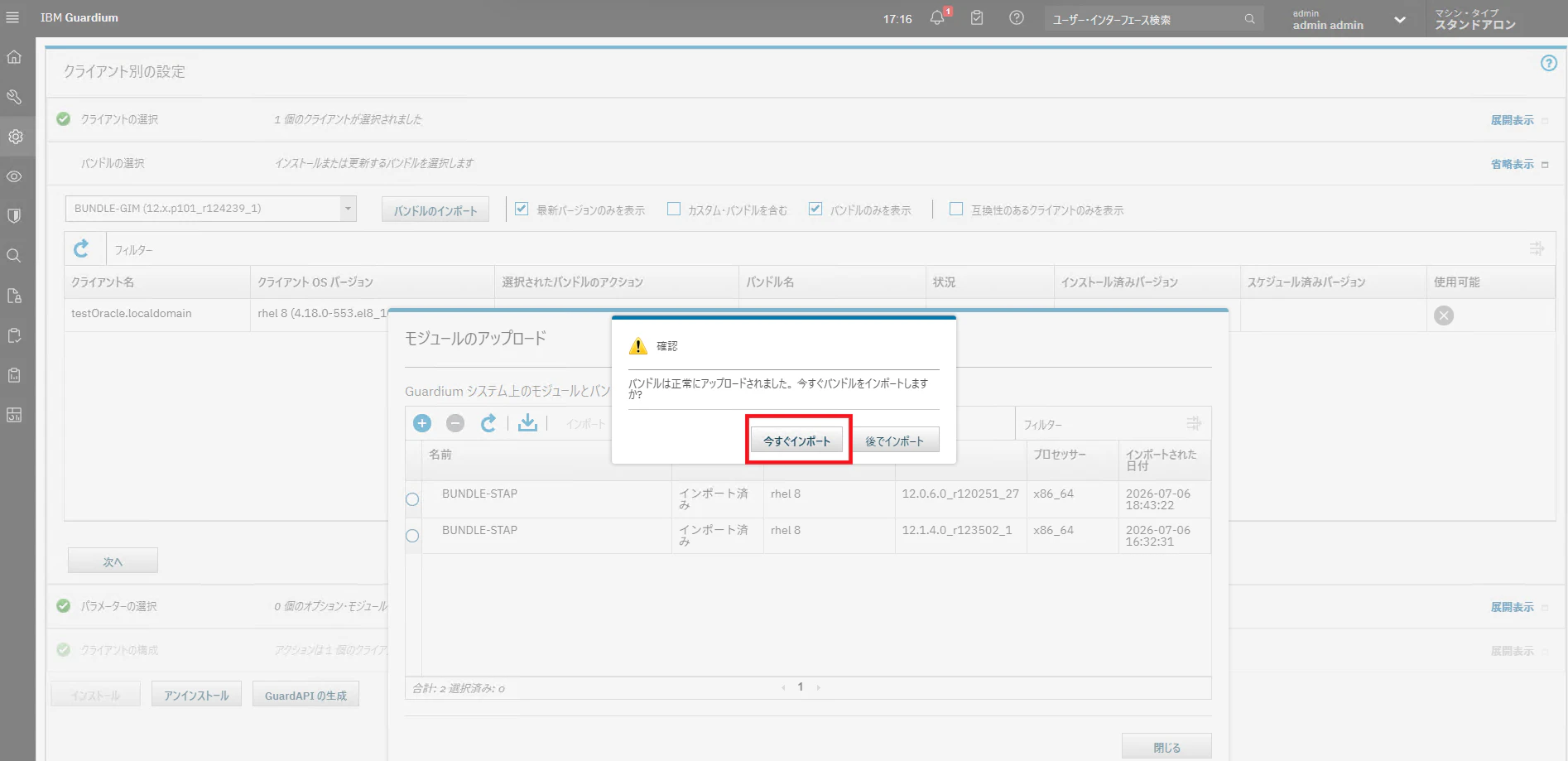Toggle バンドルのみを表示 checkbox
Viewport: 1568px width, 761px height.
click(815, 209)
